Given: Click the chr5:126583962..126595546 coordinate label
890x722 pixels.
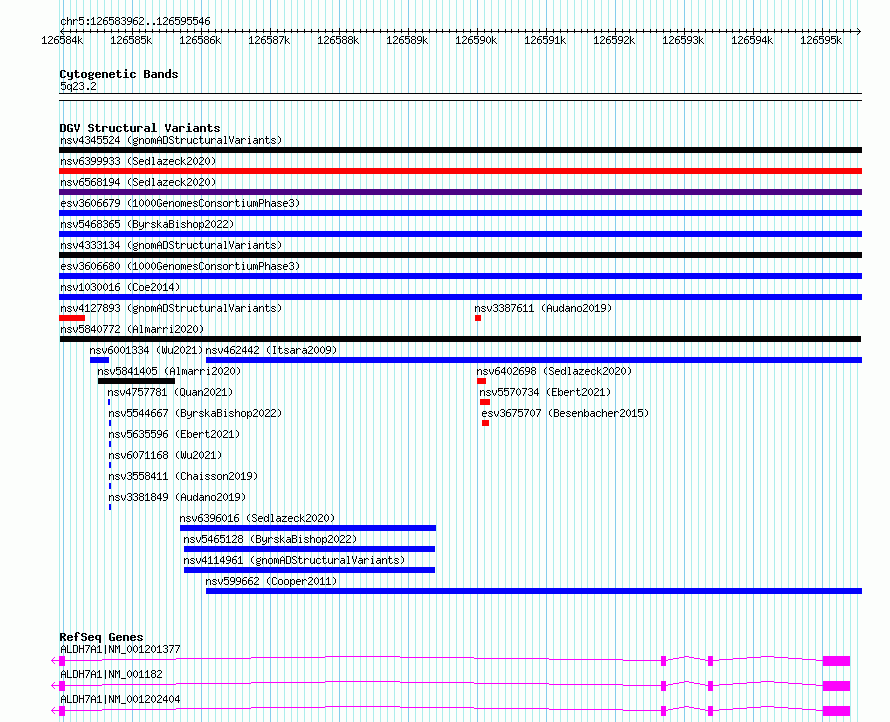Looking at the screenshot, I should click(x=135, y=21).
